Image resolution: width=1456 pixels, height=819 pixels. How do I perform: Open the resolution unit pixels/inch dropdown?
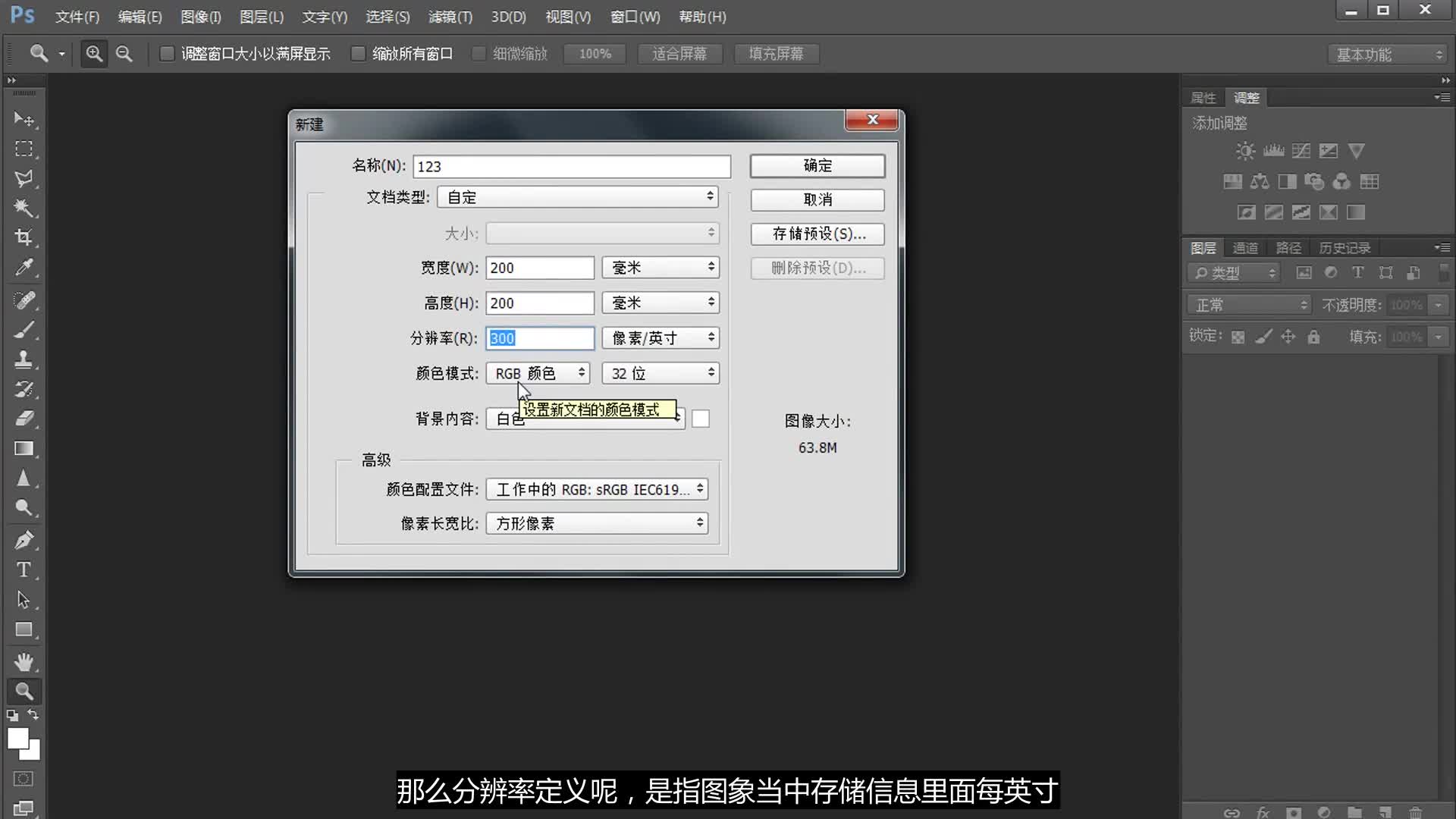(660, 338)
